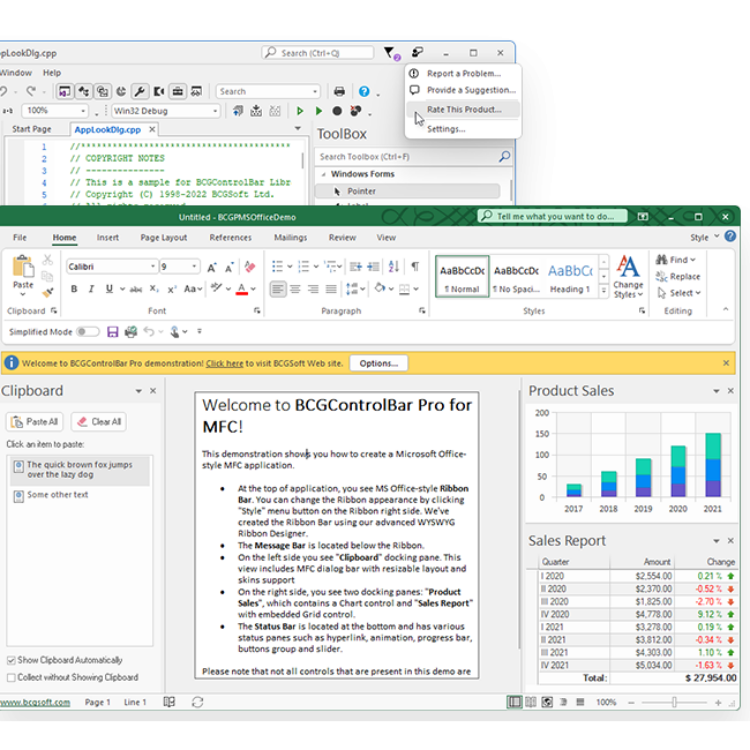
Task: Click the Bold formatting icon
Action: (x=74, y=289)
